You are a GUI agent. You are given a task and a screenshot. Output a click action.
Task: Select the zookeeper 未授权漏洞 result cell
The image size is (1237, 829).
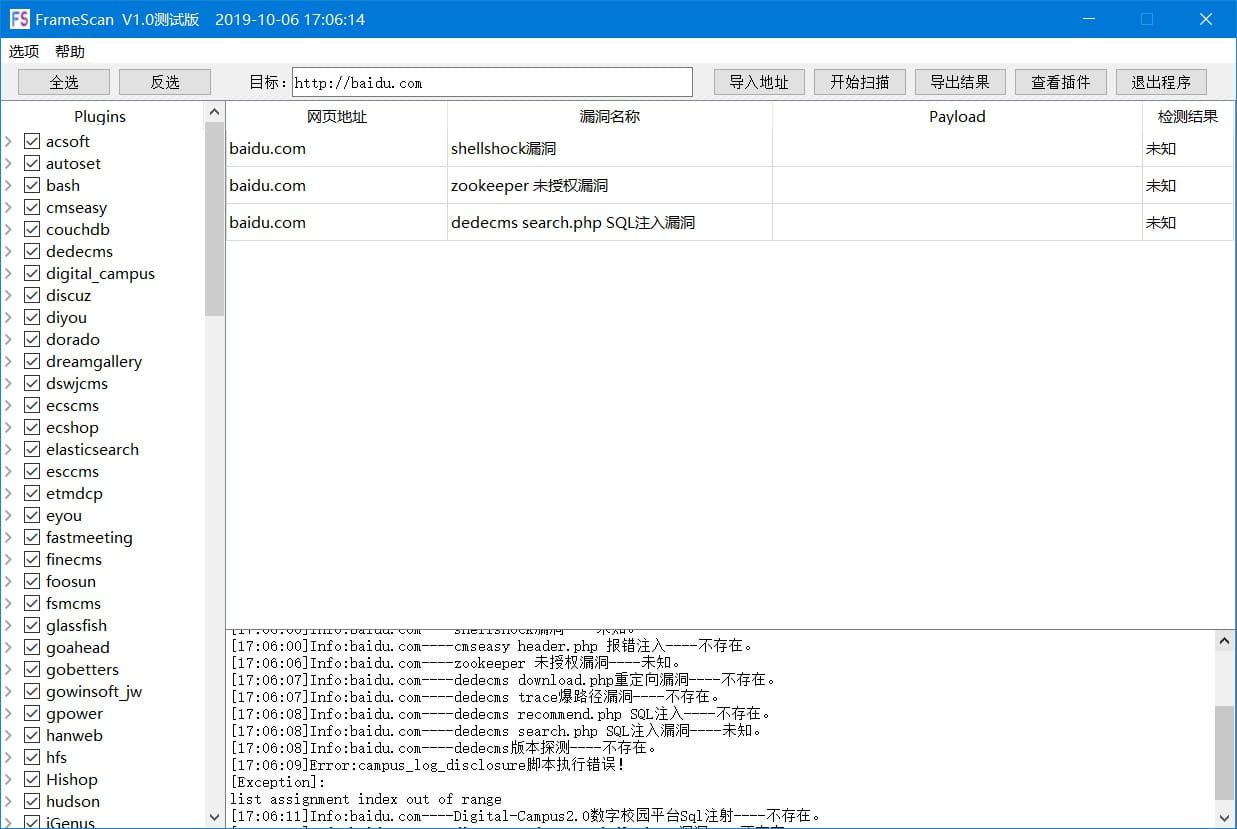point(610,185)
